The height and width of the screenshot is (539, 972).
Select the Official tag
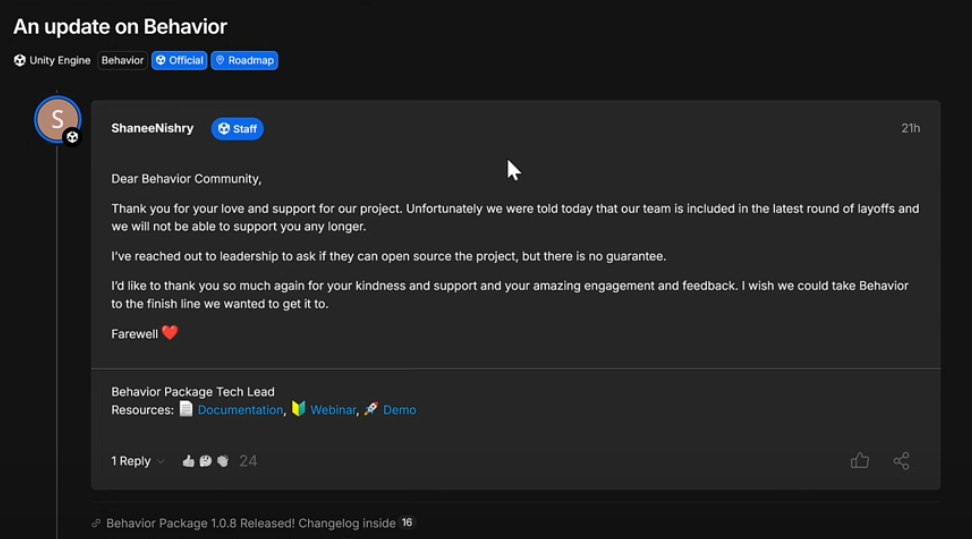click(179, 60)
